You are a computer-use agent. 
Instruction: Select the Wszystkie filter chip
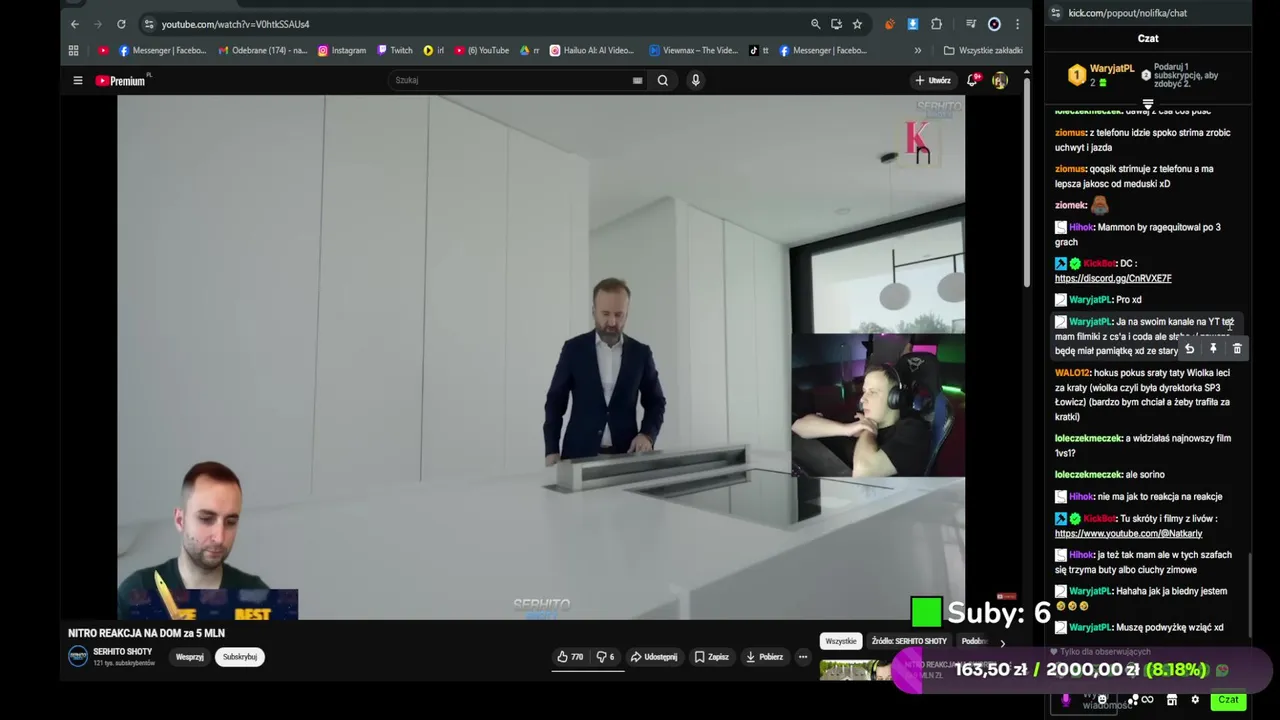click(x=841, y=641)
